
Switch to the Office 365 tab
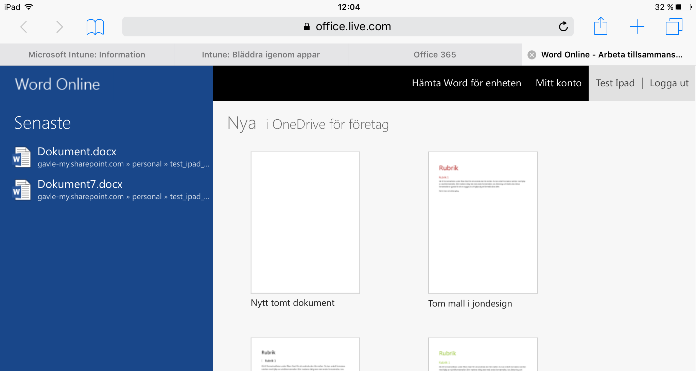[435, 55]
